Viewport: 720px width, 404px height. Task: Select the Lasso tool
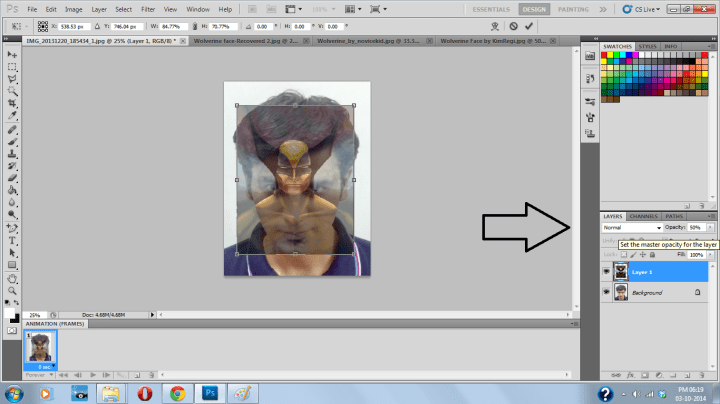point(12,79)
